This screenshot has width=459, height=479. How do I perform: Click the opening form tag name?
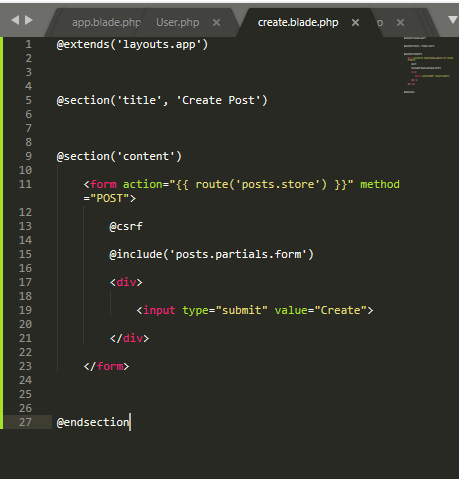[103, 184]
